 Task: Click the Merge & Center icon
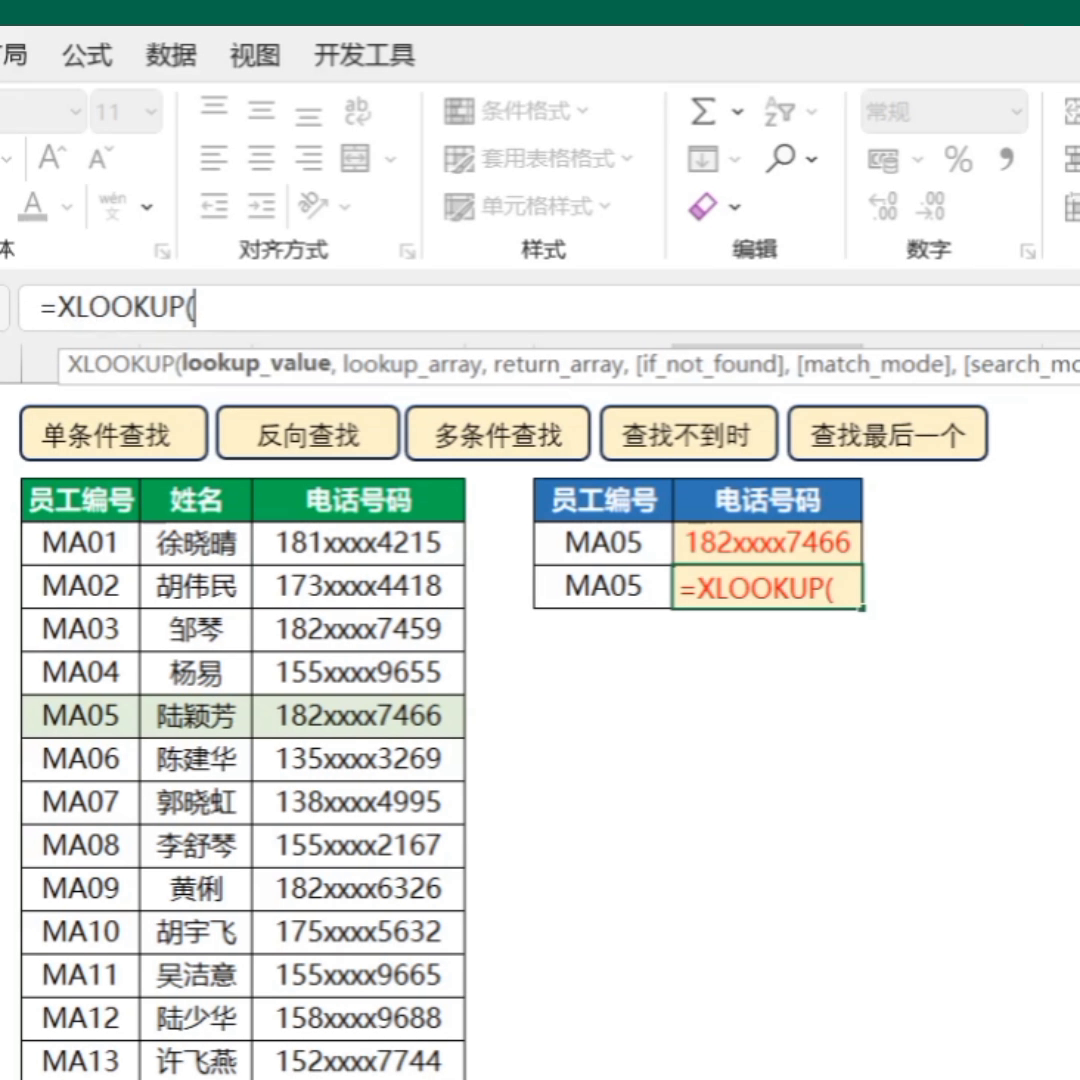tap(356, 158)
